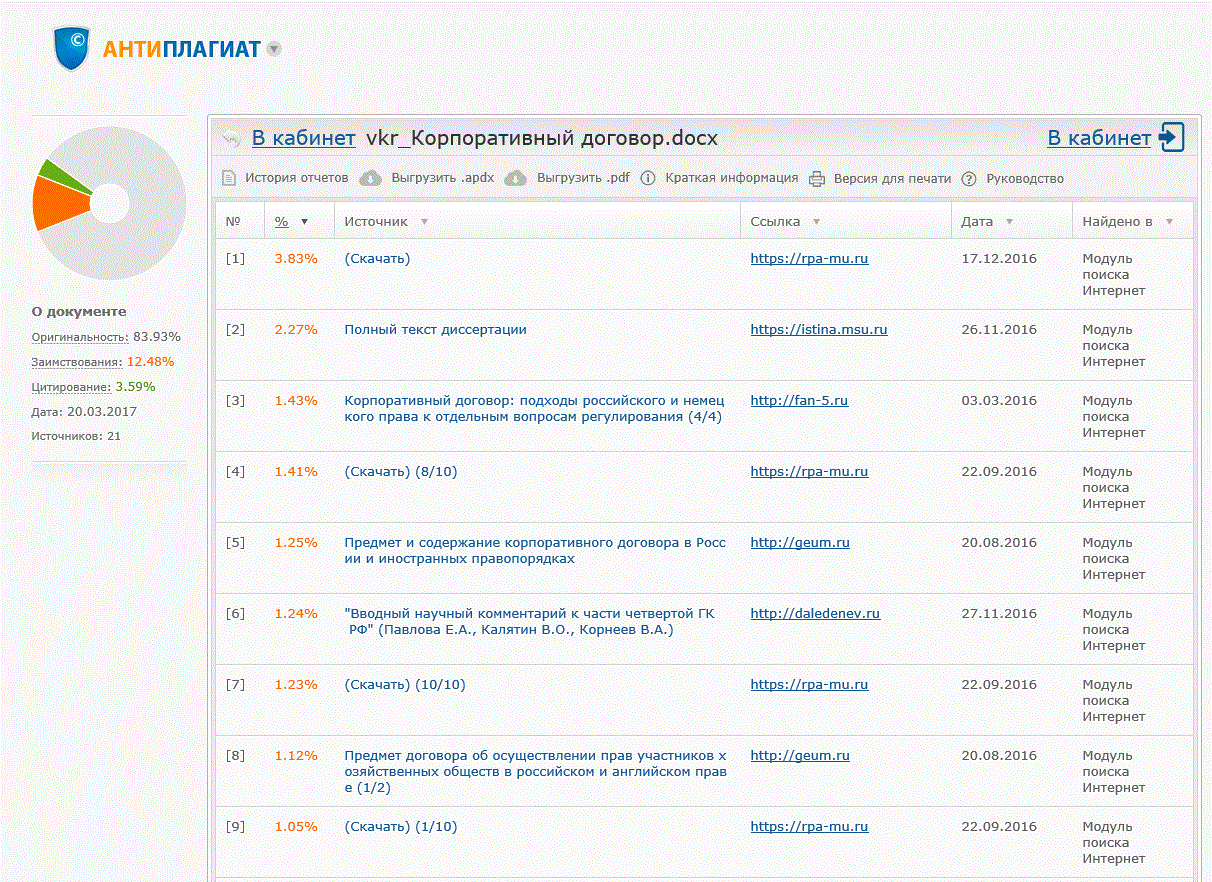This screenshot has height=882, width=1212.
Task: Click the left В кабинет link
Action: 303,138
